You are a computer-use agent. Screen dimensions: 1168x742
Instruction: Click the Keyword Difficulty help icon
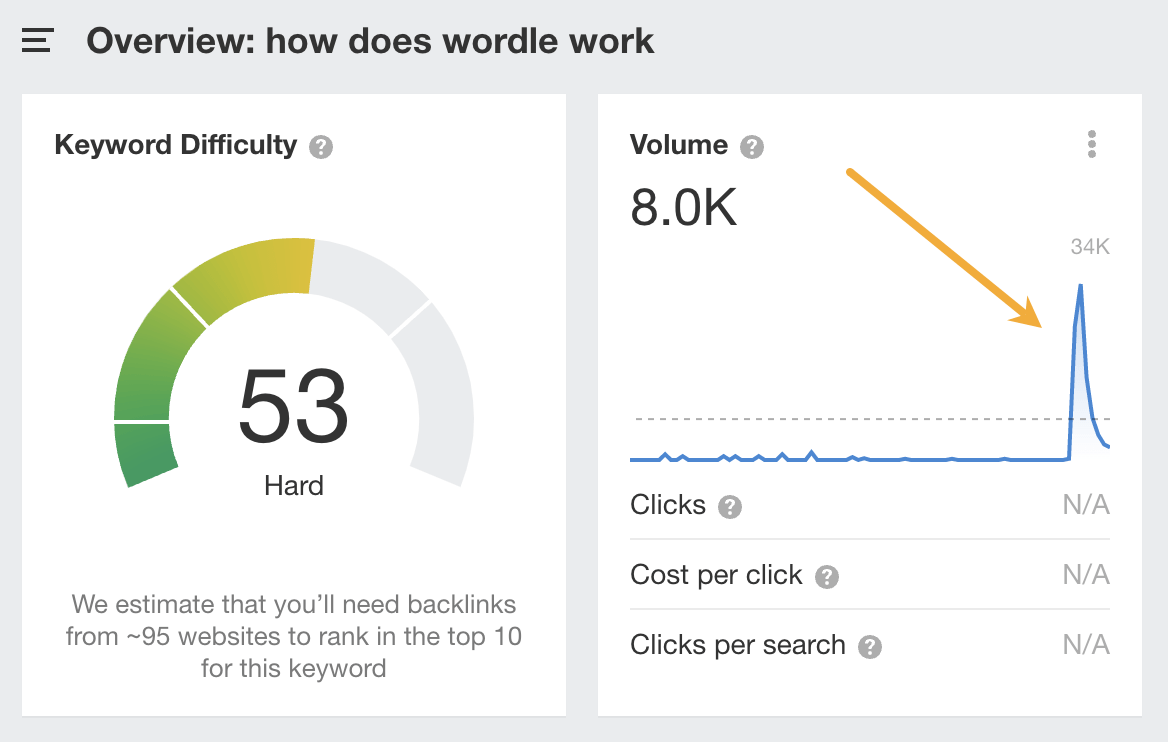319,146
